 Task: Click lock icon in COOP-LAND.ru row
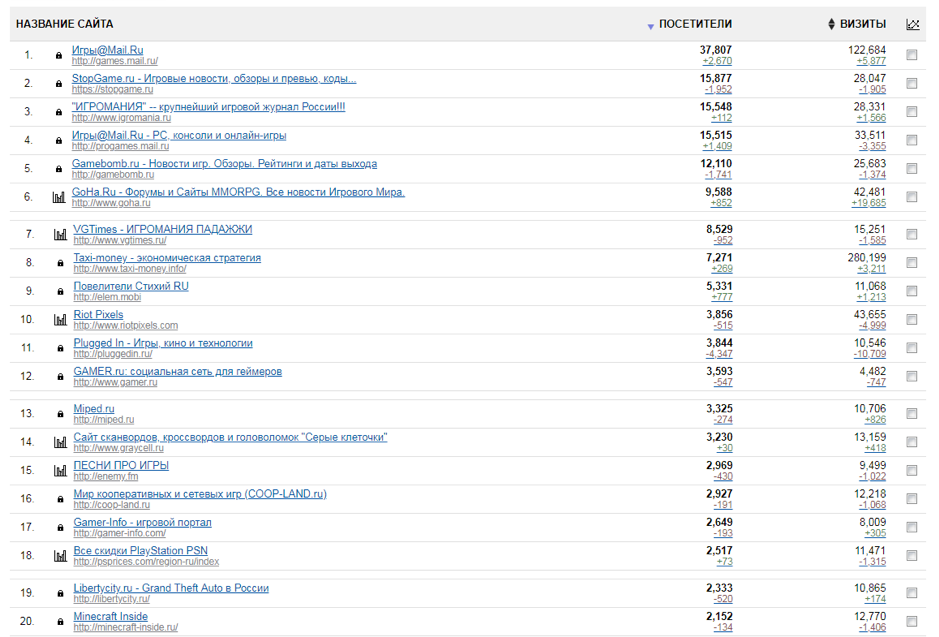(60, 499)
